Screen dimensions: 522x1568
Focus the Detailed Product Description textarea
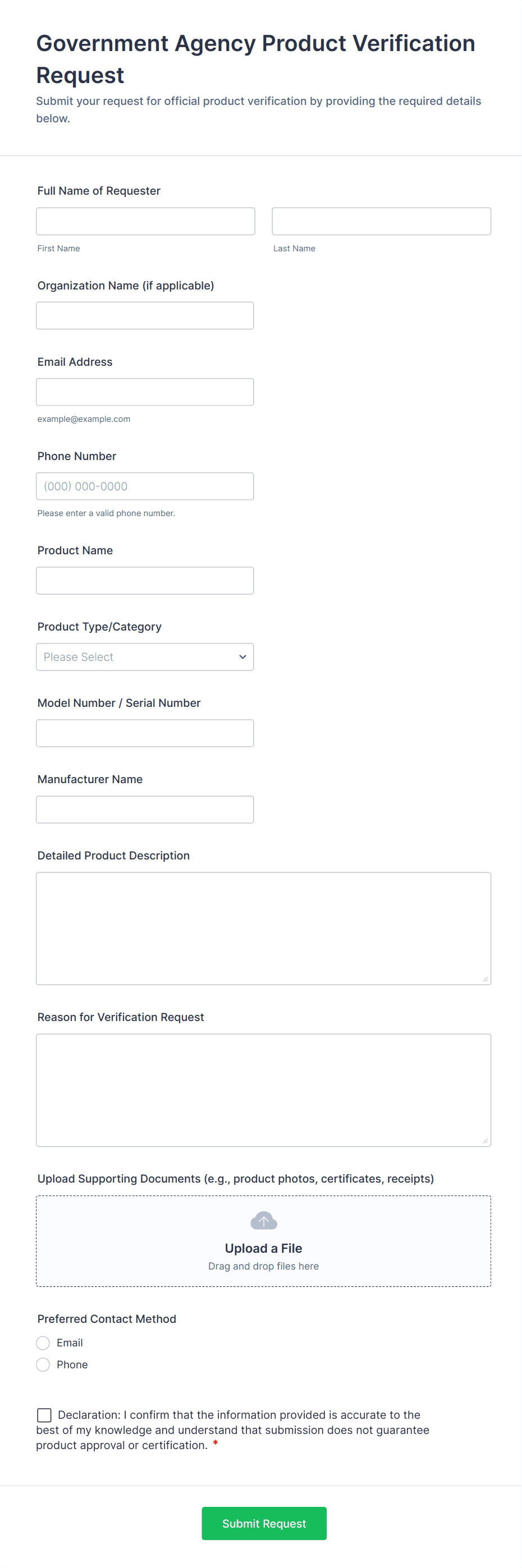point(263,928)
